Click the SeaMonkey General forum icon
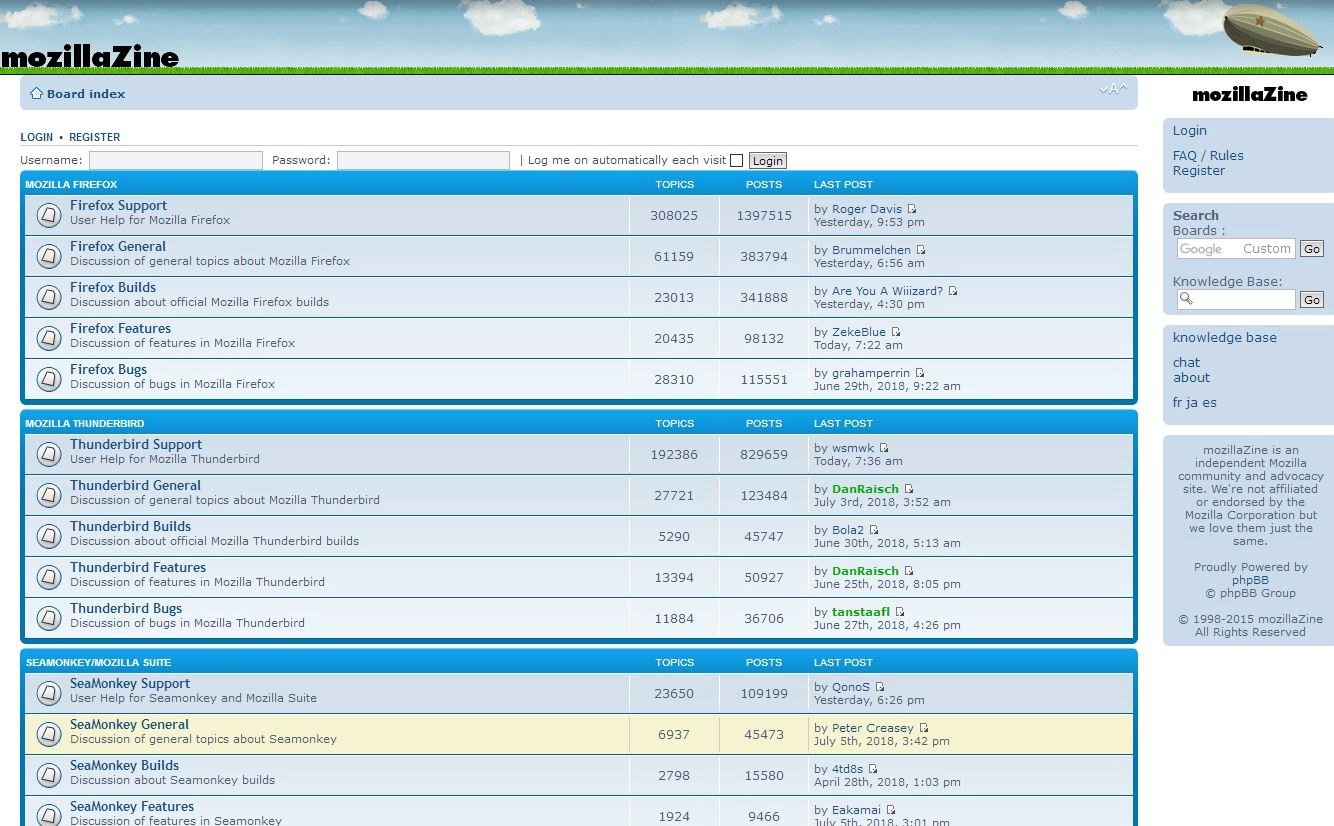 click(48, 734)
